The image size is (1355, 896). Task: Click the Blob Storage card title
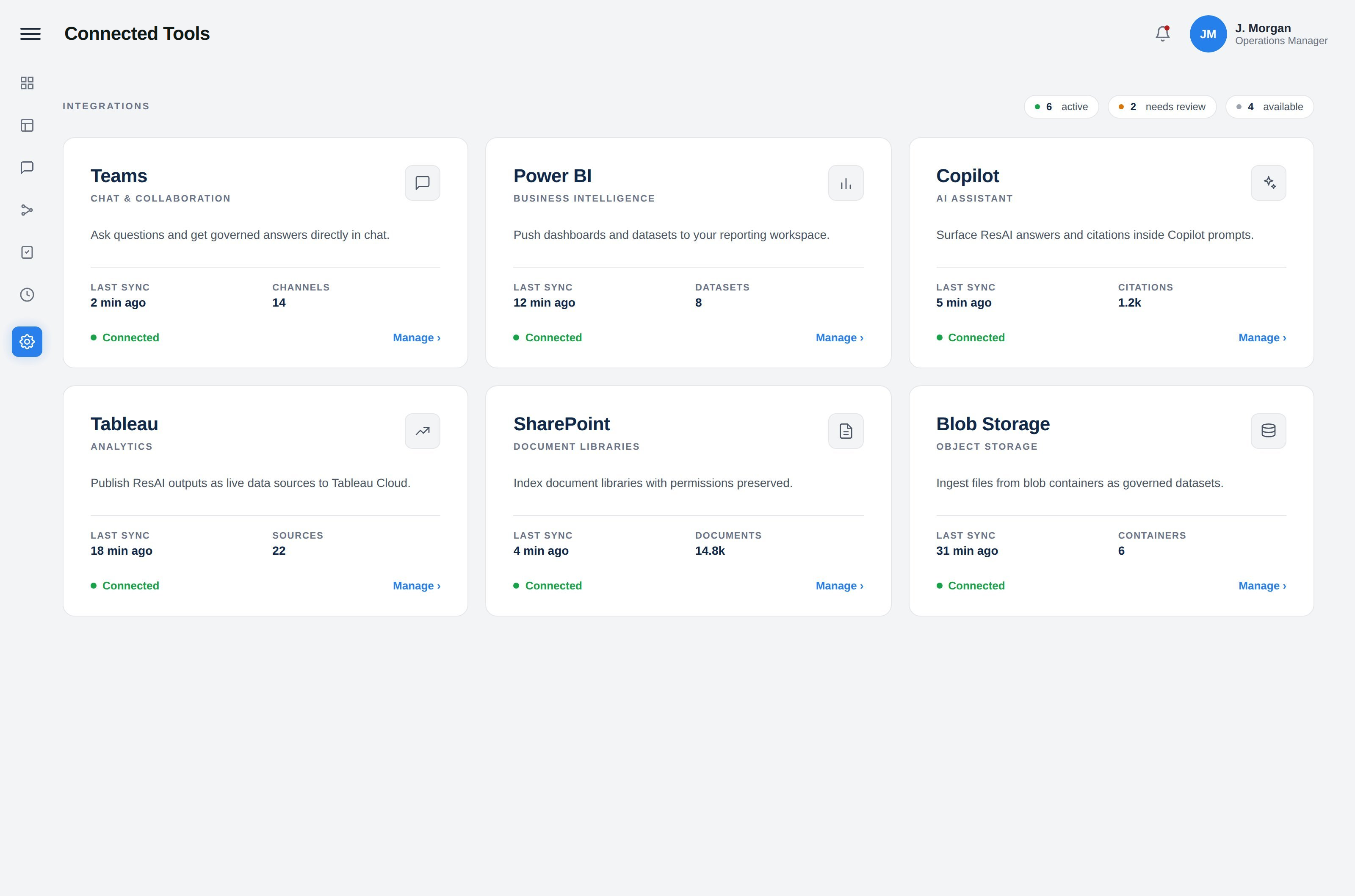(x=993, y=424)
